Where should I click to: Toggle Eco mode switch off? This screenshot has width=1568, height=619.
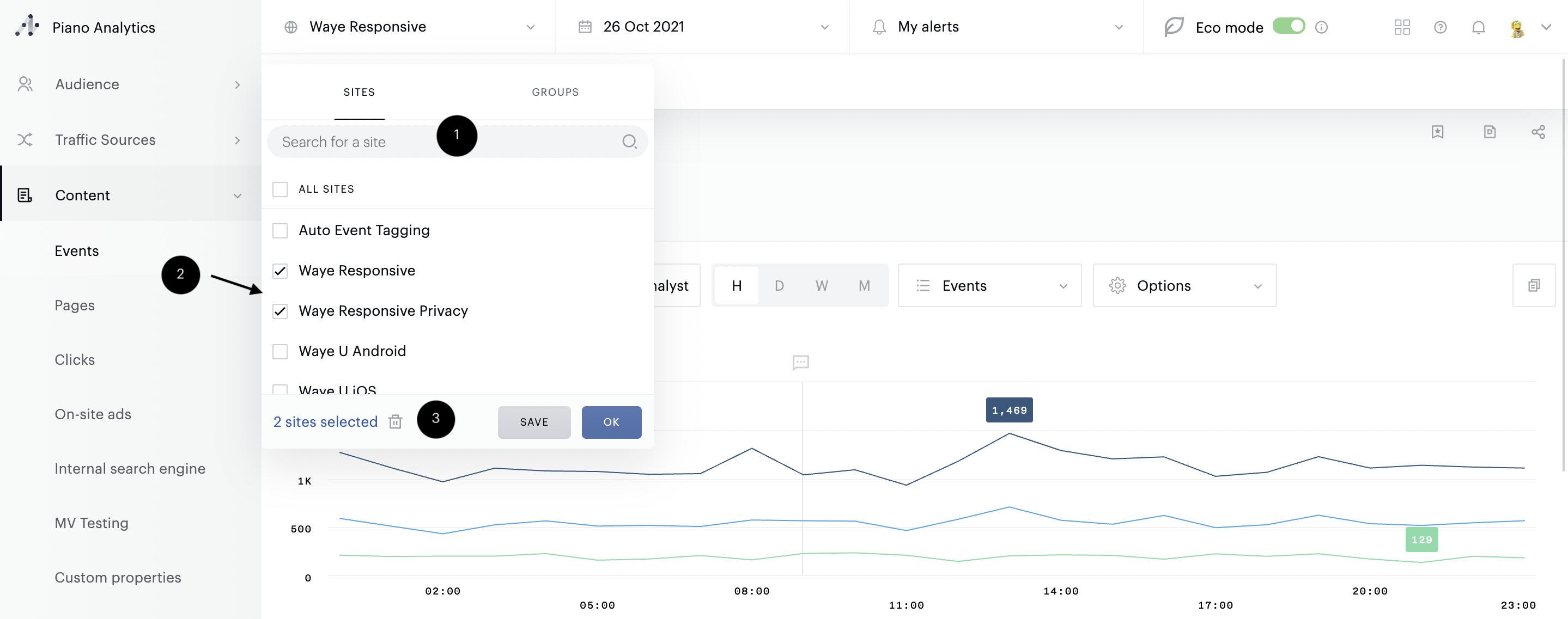point(1288,26)
